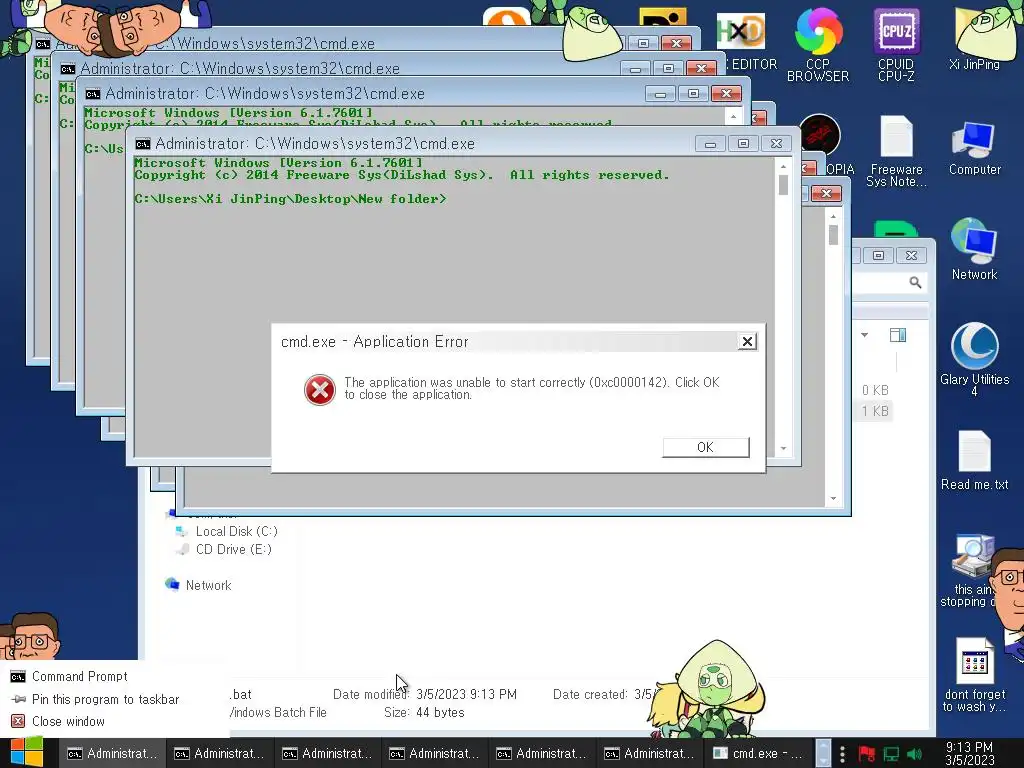This screenshot has width=1024, height=768.
Task: Open the volume speaker tray icon
Action: click(914, 754)
